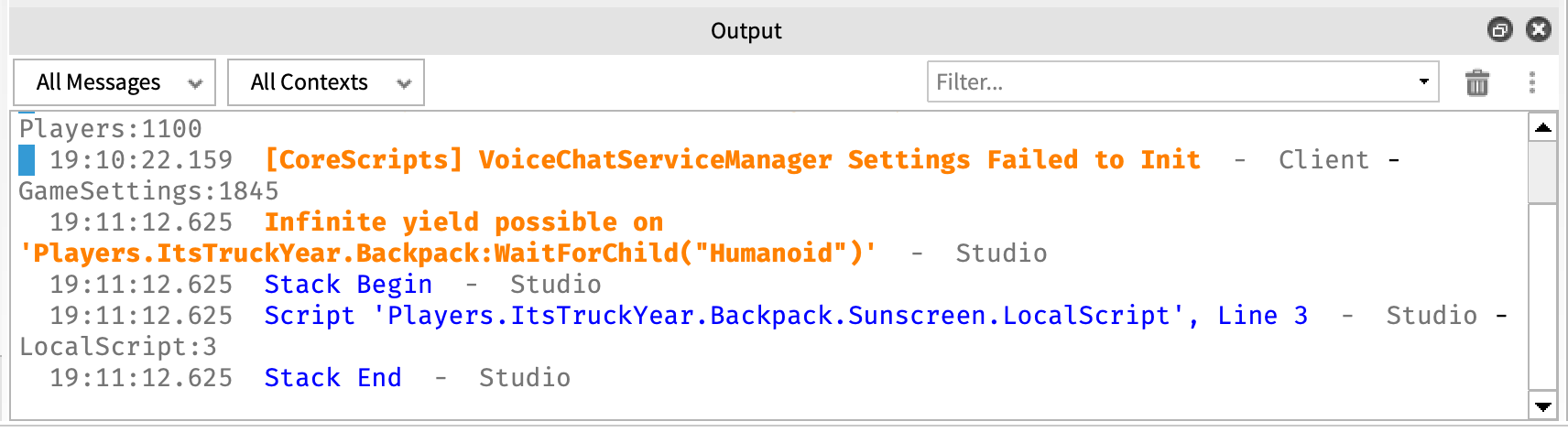Click the scrollbar up arrow
The height and width of the screenshot is (432, 1568).
pyautogui.click(x=1543, y=127)
